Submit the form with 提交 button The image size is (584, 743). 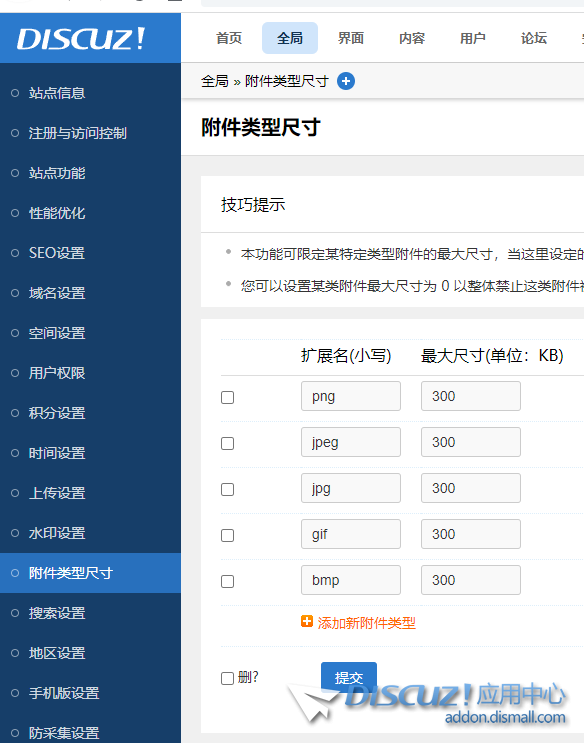point(349,678)
